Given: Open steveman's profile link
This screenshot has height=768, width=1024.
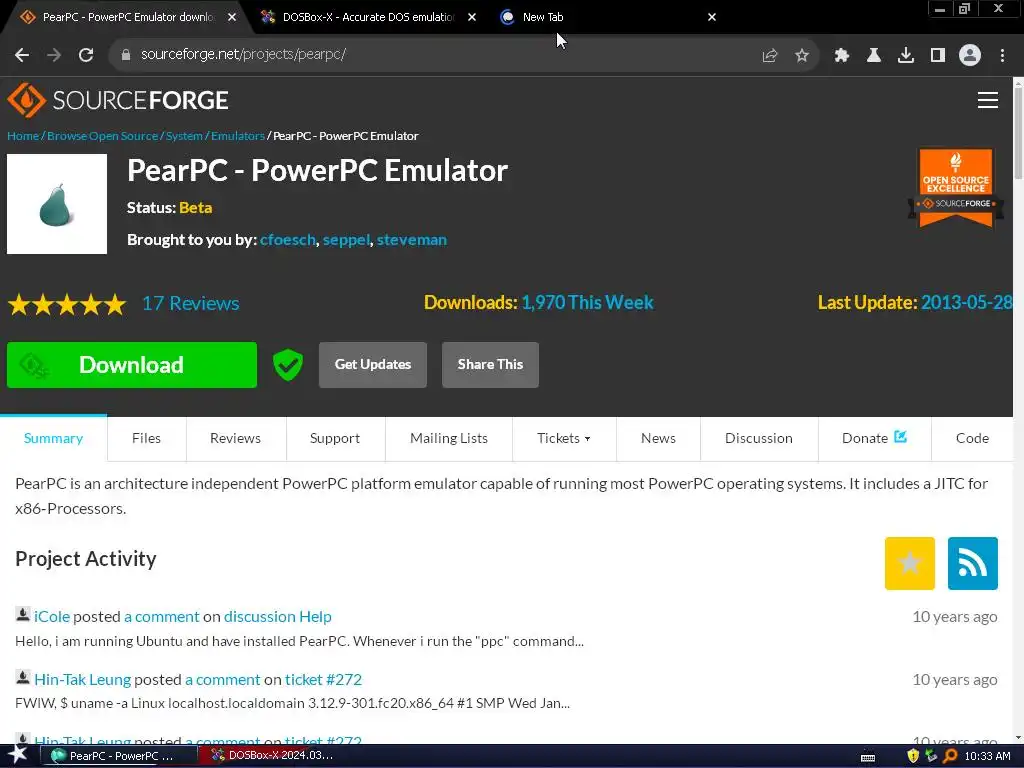Looking at the screenshot, I should click(411, 240).
